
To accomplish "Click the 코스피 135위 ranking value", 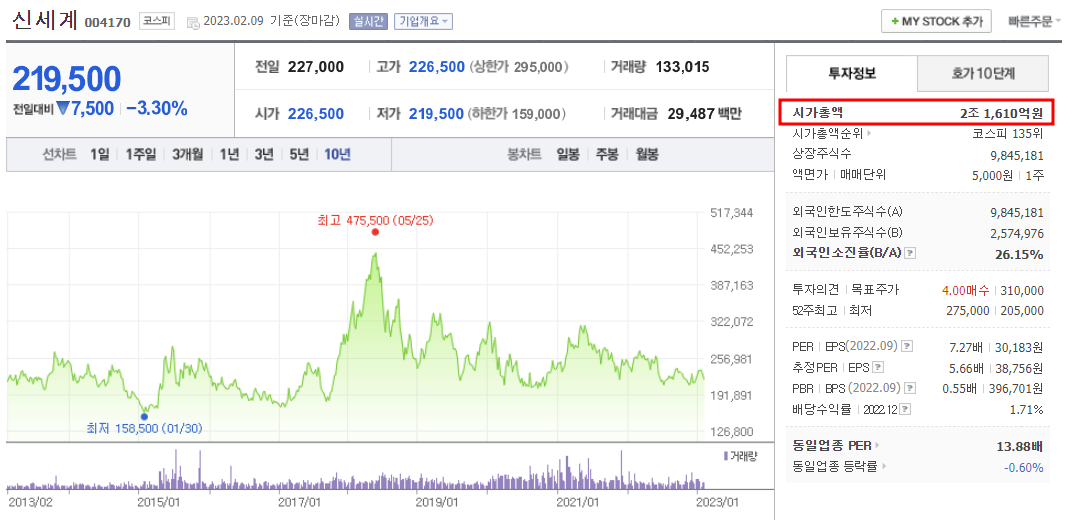I will pyautogui.click(x=1007, y=133).
